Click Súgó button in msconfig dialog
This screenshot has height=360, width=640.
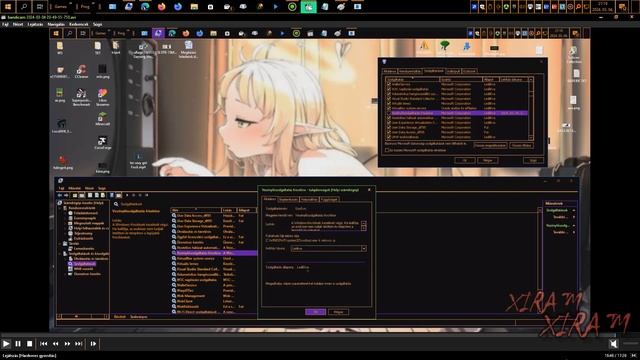click(x=533, y=160)
